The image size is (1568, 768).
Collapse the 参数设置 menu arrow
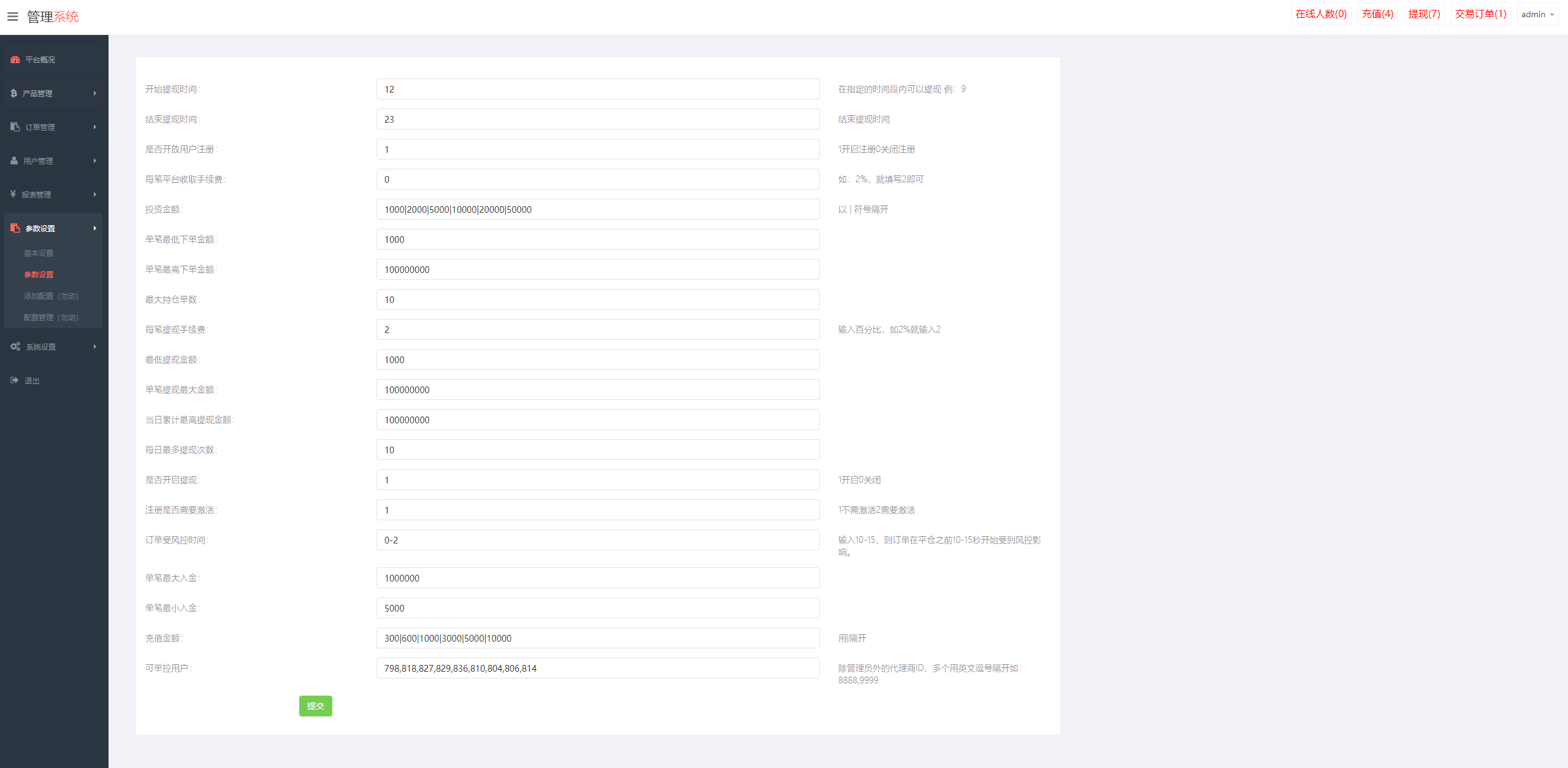click(x=95, y=228)
